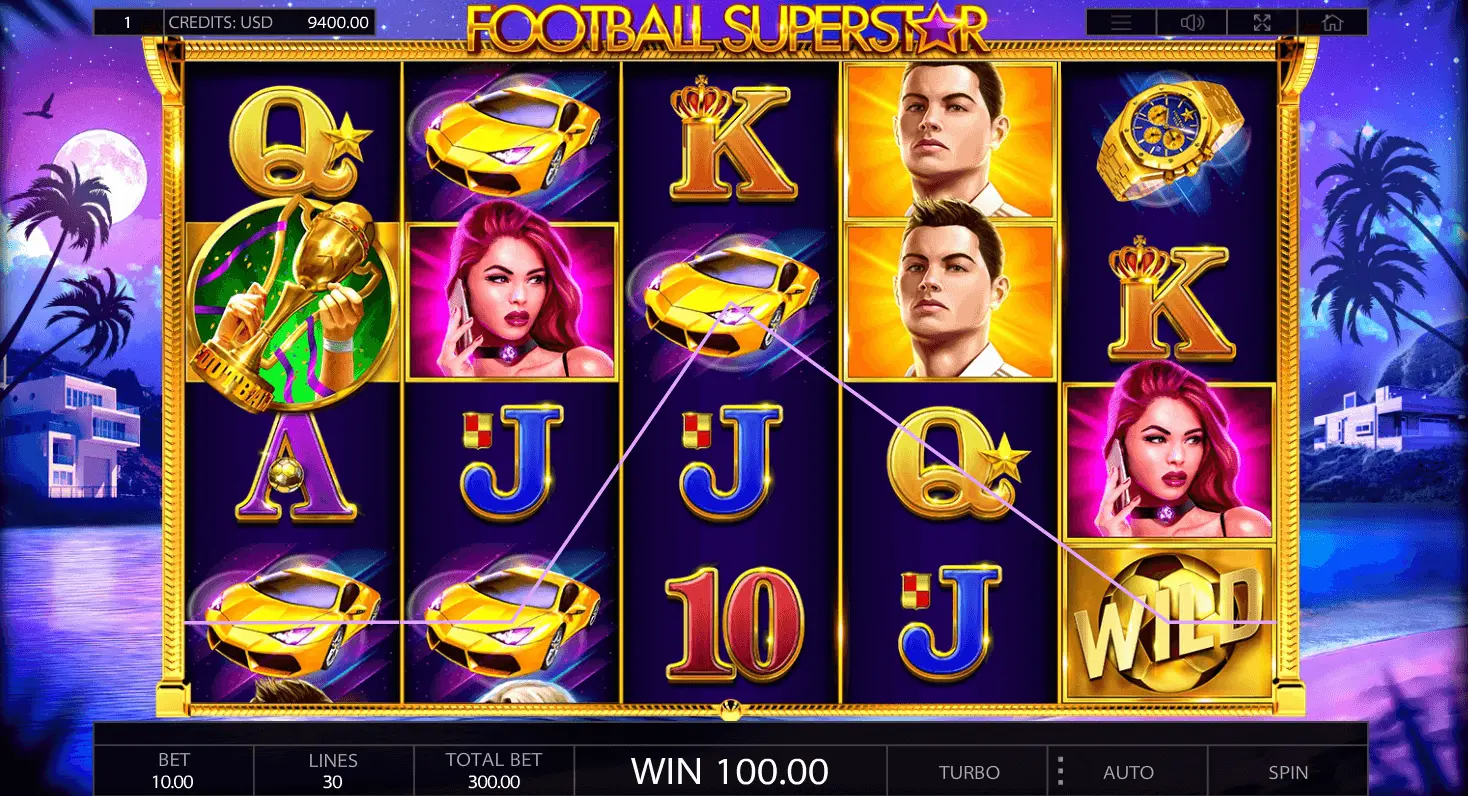Click the red 10 symbol
1468x796 pixels.
click(733, 625)
